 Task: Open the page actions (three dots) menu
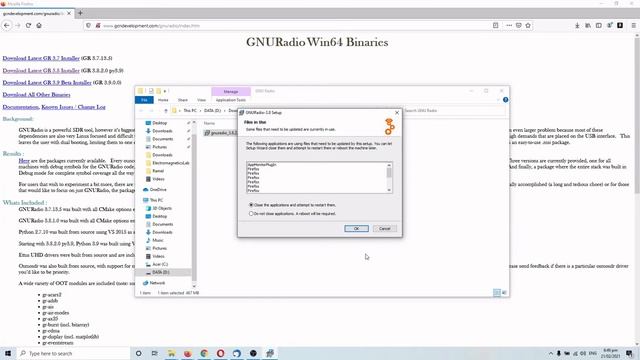pyautogui.click(x=509, y=25)
